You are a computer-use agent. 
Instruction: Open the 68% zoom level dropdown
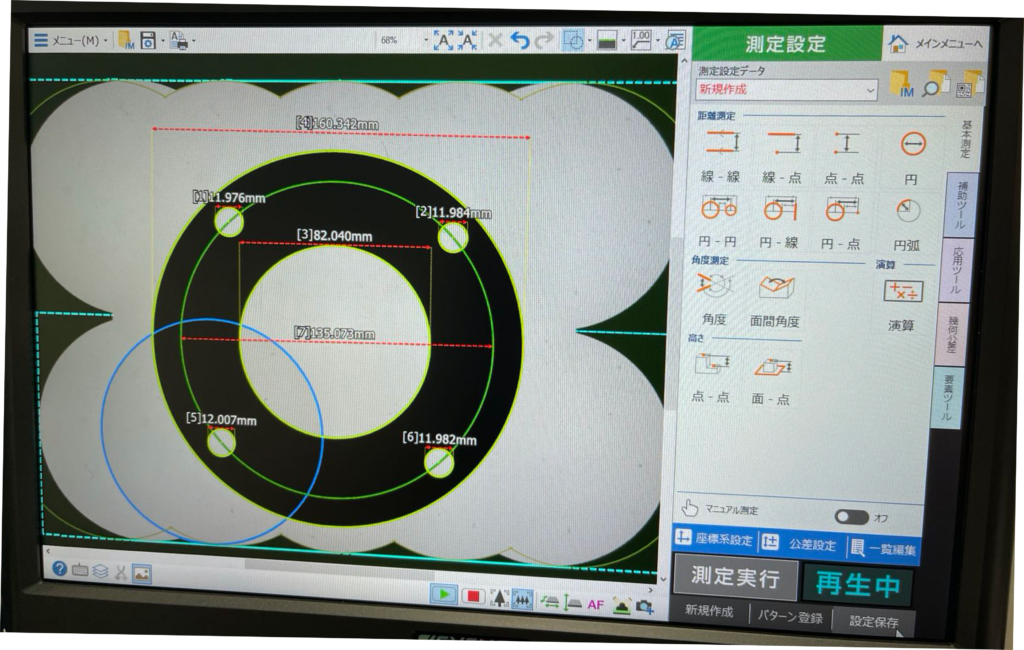point(402,41)
